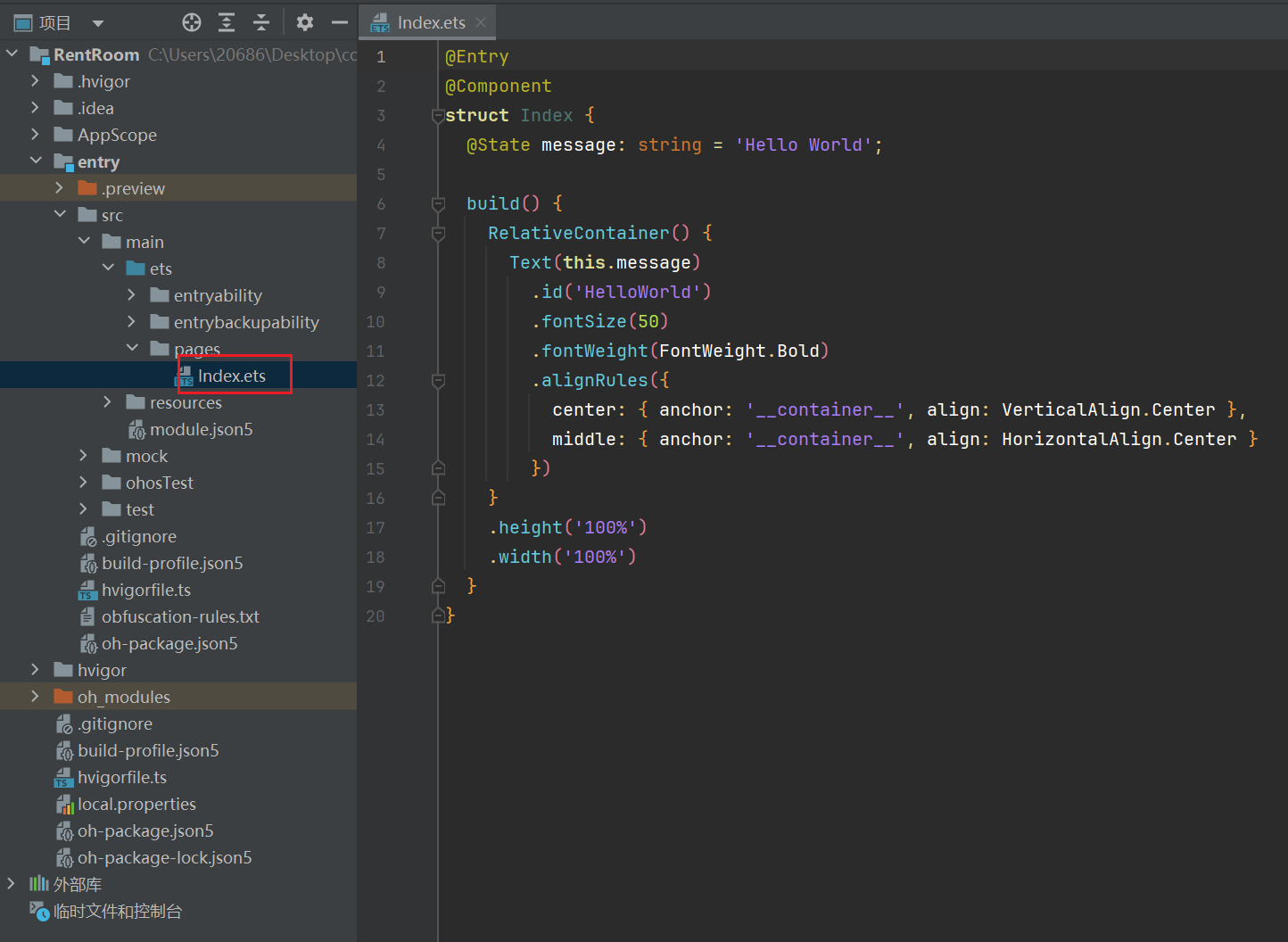
Task: Hide the project panel with the minus icon
Action: pos(339,22)
